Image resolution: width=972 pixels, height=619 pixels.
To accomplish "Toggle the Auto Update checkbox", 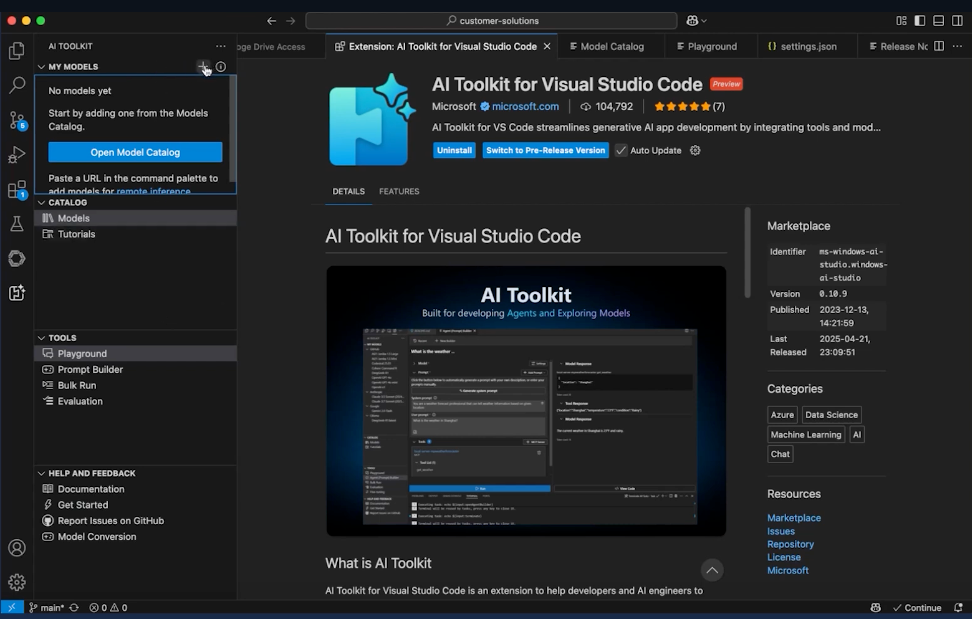I will click(x=621, y=150).
